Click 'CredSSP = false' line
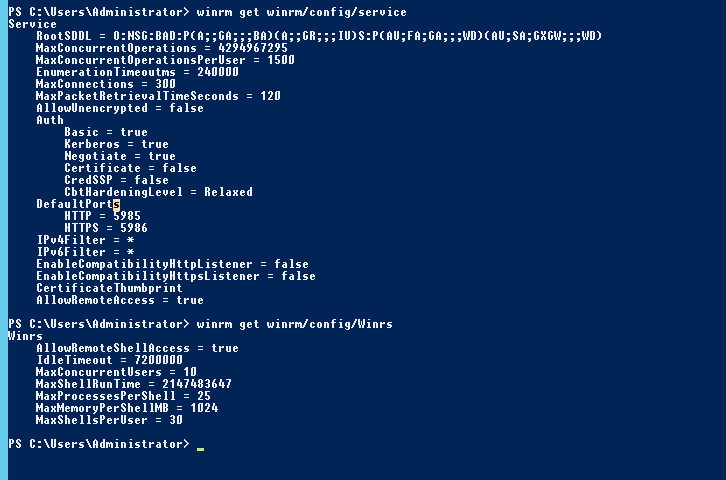The height and width of the screenshot is (480, 726). click(116, 180)
